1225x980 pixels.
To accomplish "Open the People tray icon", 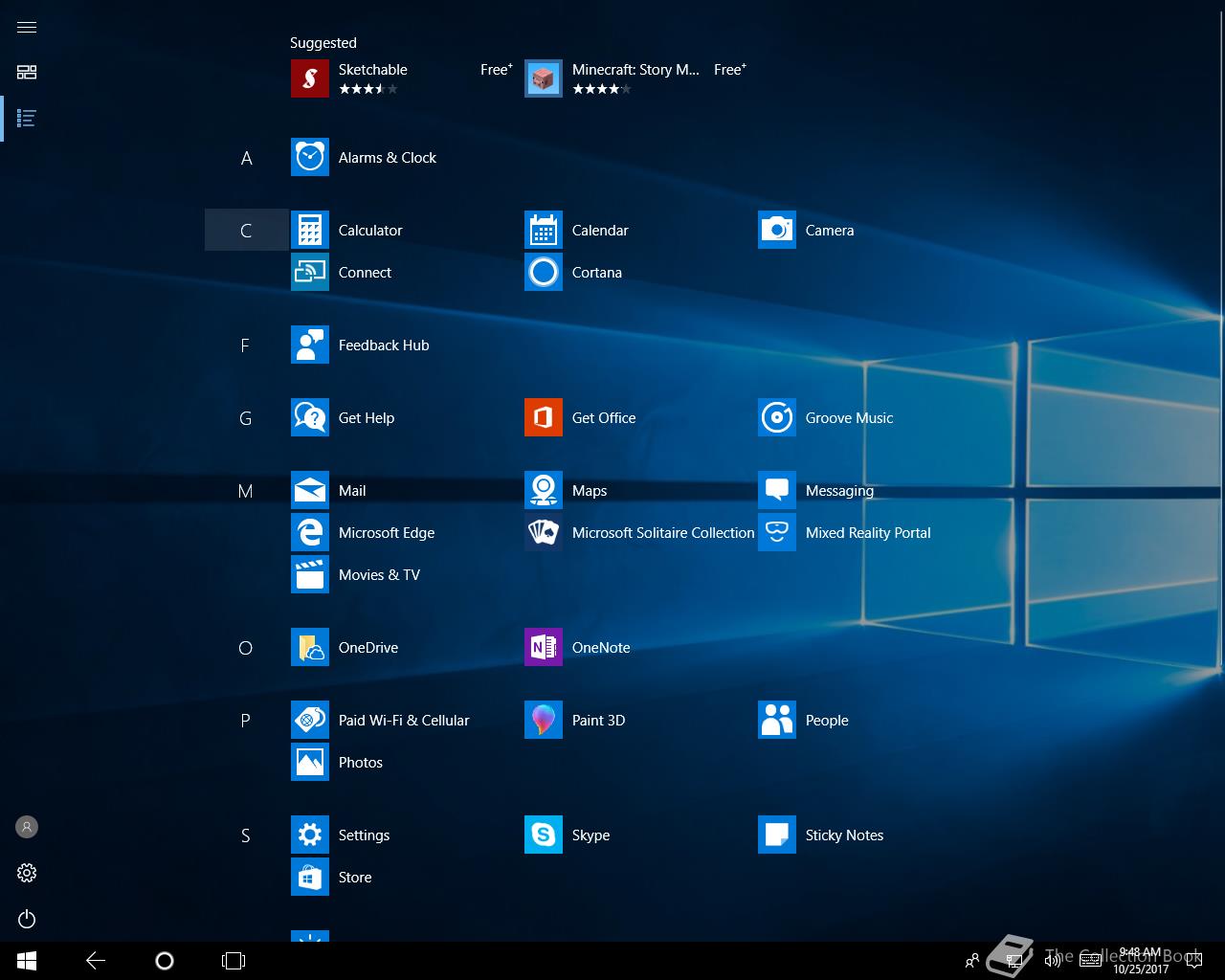I will (x=972, y=961).
